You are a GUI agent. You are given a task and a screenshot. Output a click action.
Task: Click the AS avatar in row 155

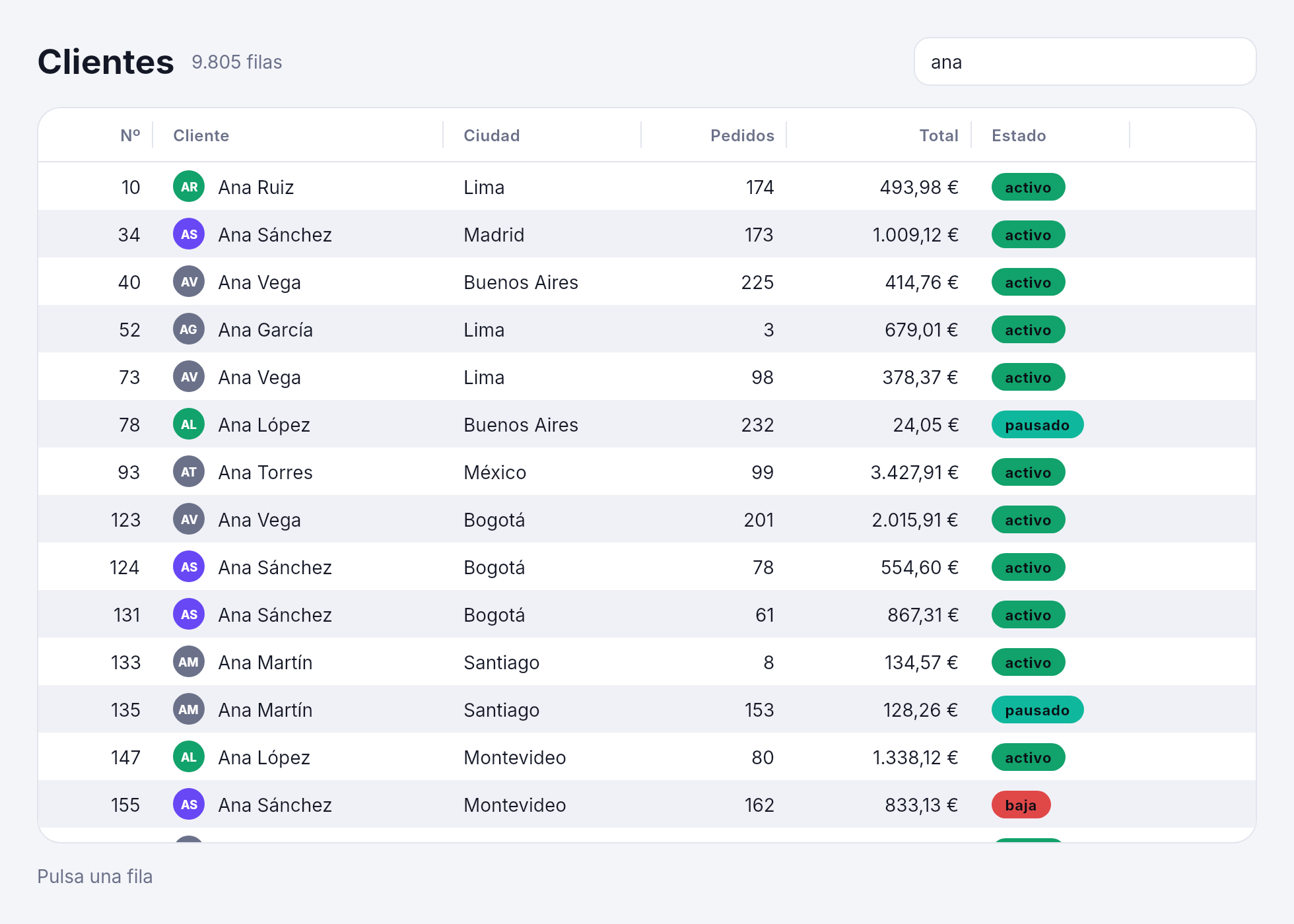pos(189,805)
